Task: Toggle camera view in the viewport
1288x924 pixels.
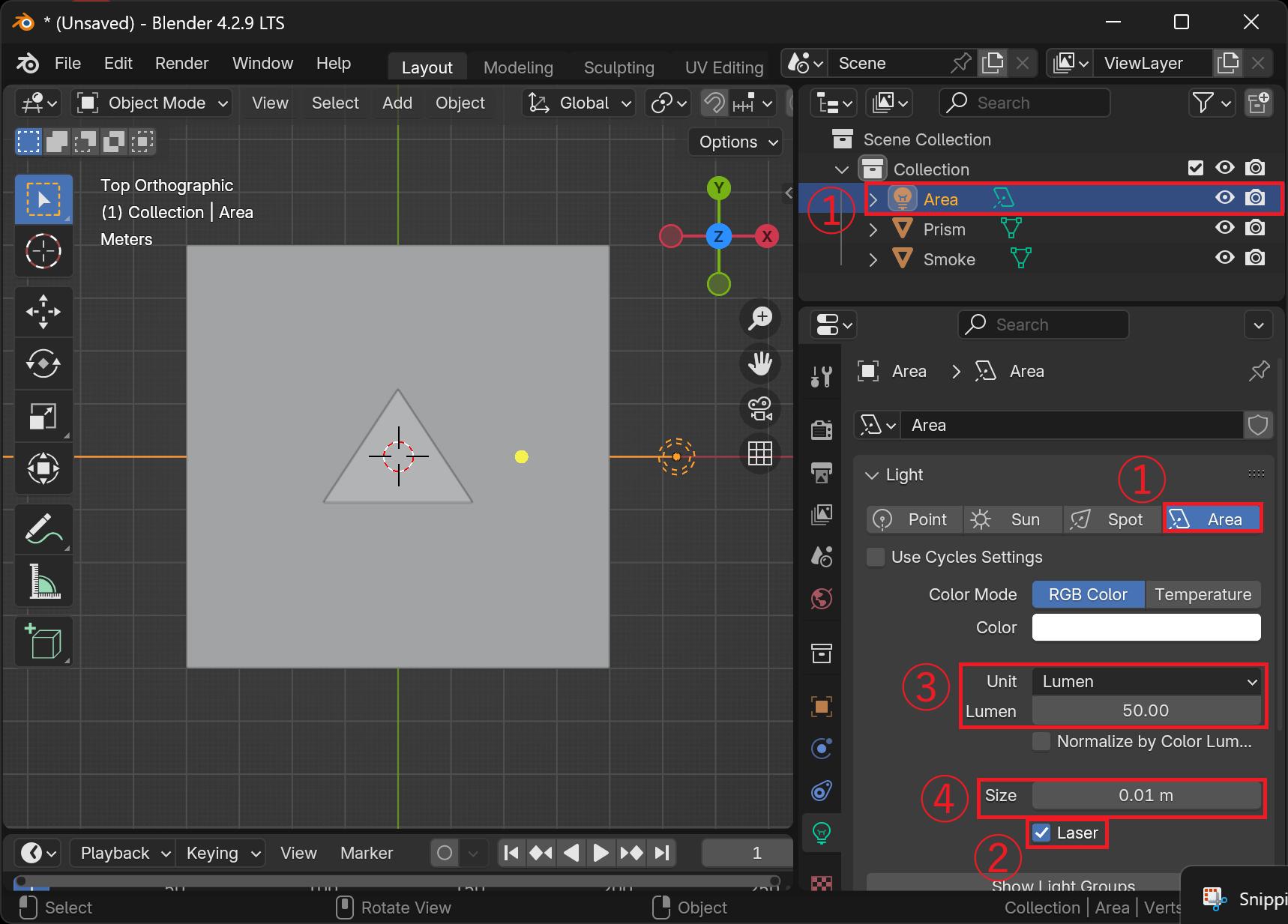Action: [759, 409]
